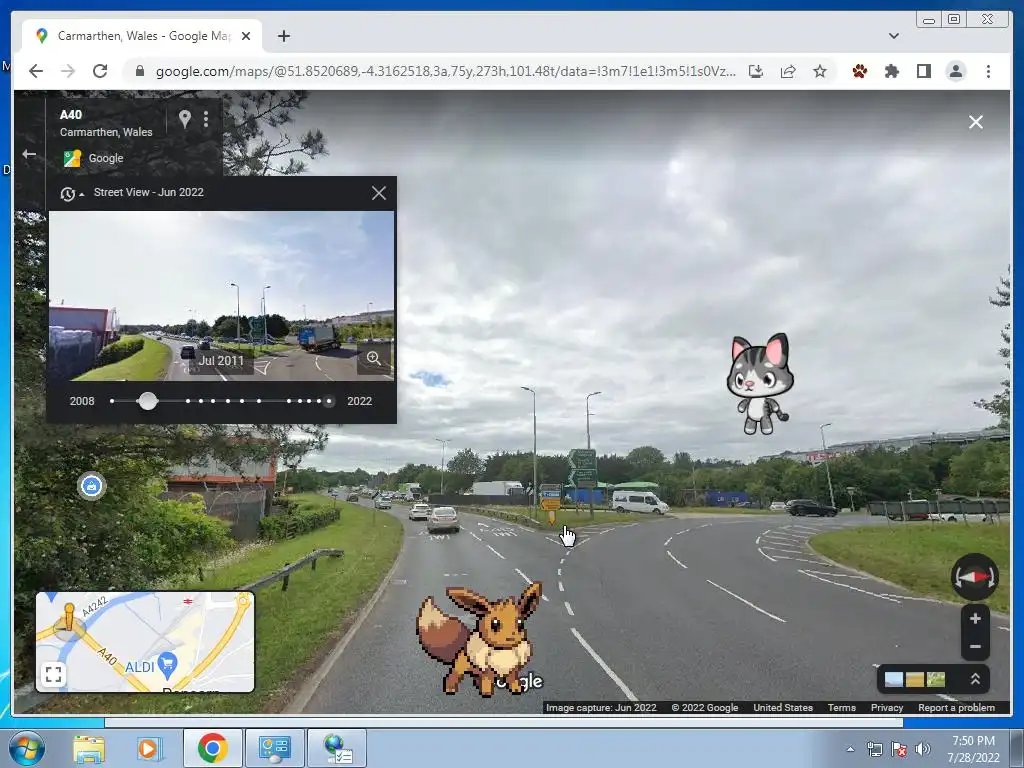Screen dimensions: 1024x768
Task: Open File Explorer from taskbar
Action: (89, 748)
